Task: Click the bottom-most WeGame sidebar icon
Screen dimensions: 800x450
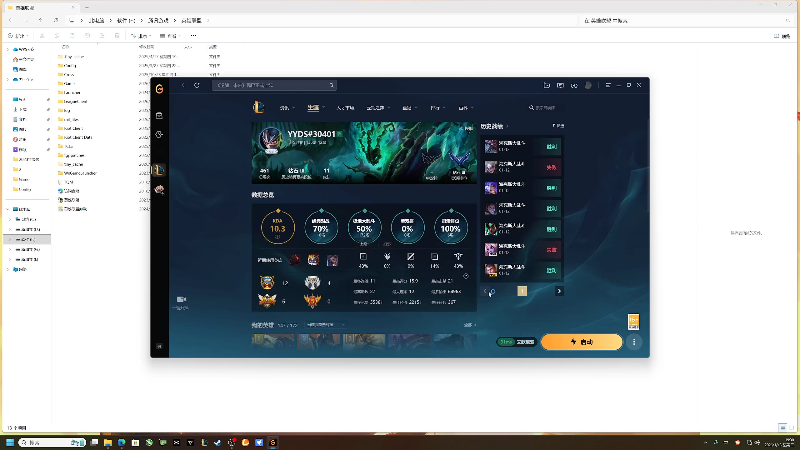Action: (x=159, y=346)
